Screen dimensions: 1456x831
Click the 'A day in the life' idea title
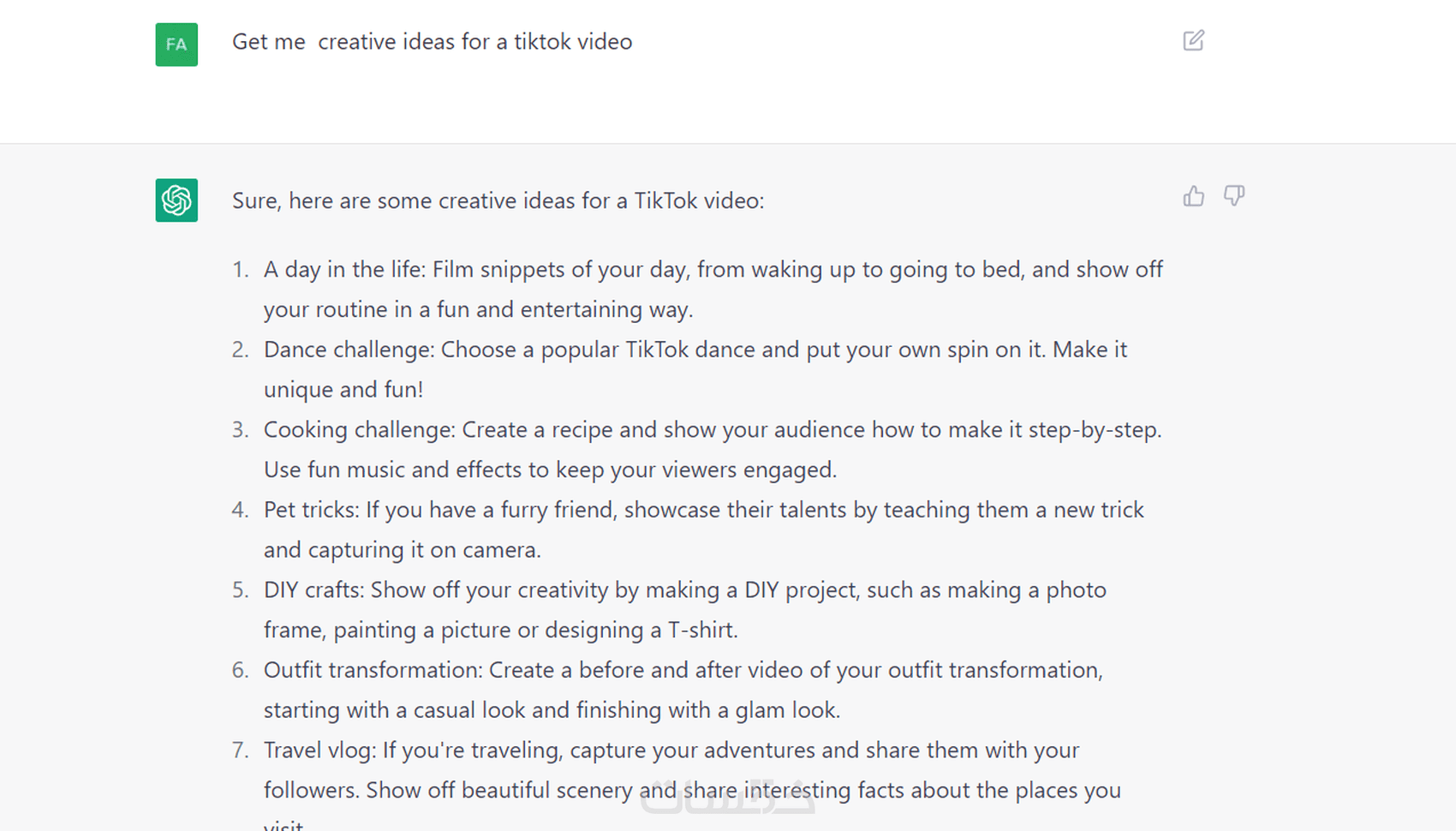tap(343, 270)
